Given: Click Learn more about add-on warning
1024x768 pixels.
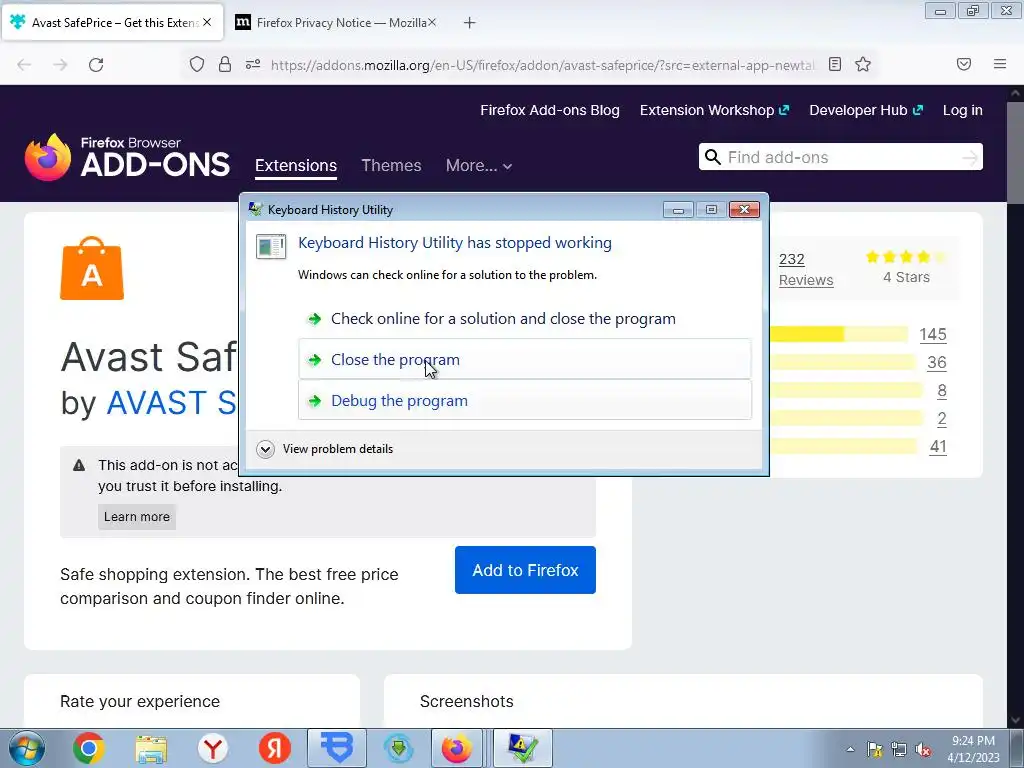Looking at the screenshot, I should (x=136, y=517).
